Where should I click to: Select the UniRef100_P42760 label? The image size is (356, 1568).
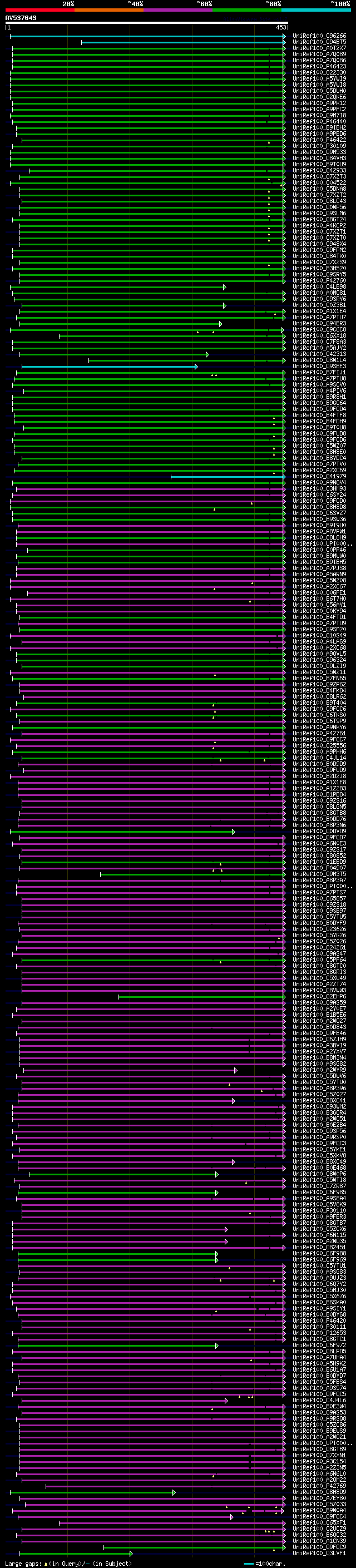point(319,280)
